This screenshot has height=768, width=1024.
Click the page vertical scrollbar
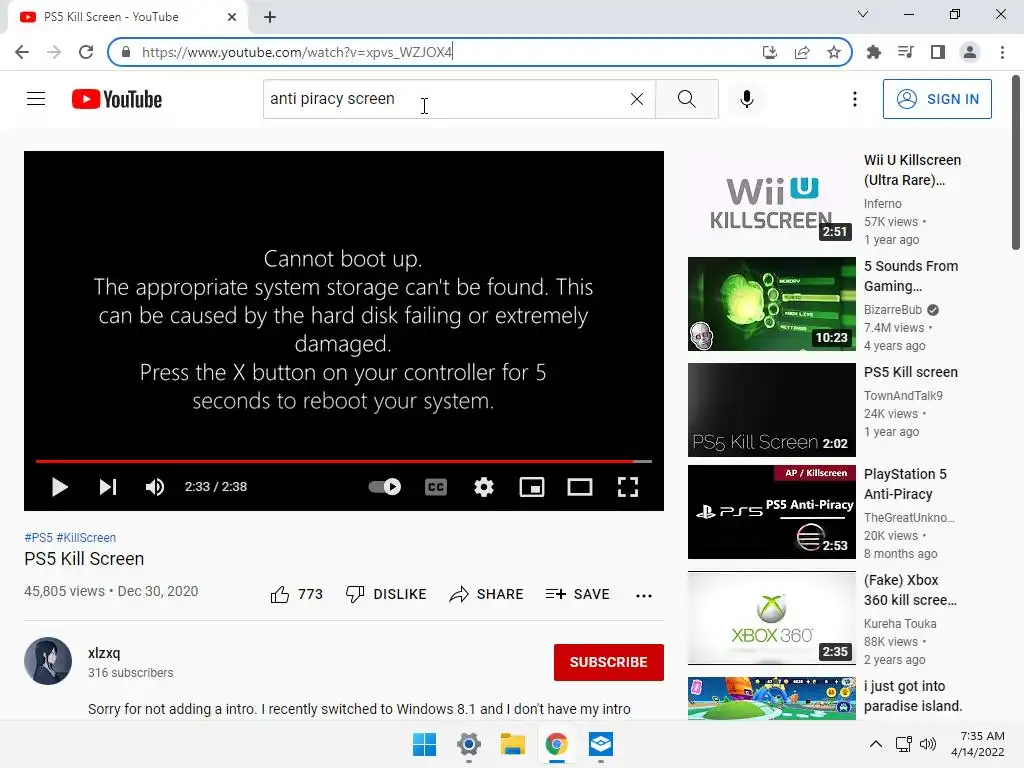click(x=1016, y=163)
